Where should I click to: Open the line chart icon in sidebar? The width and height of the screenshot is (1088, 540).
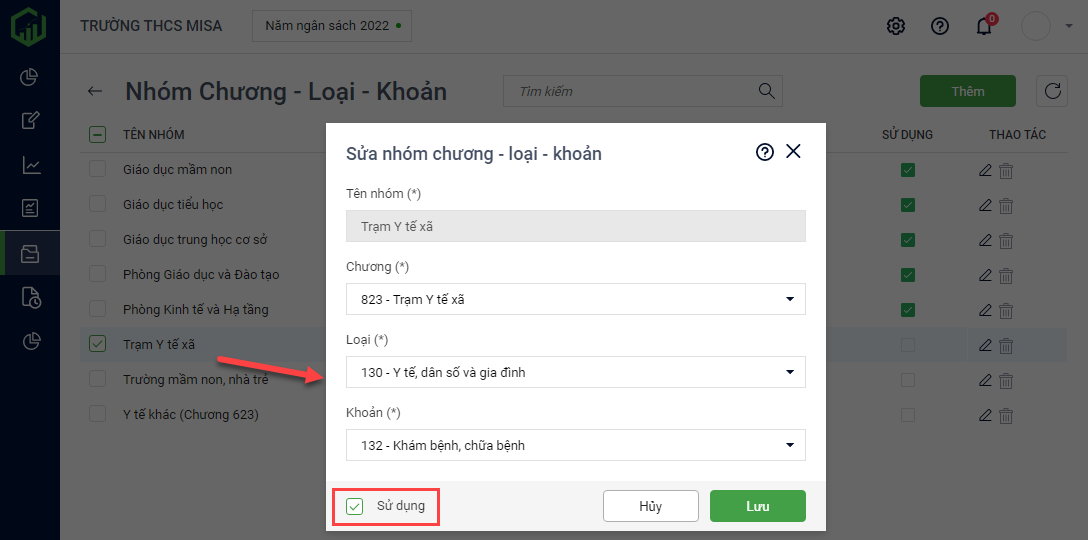click(x=30, y=165)
